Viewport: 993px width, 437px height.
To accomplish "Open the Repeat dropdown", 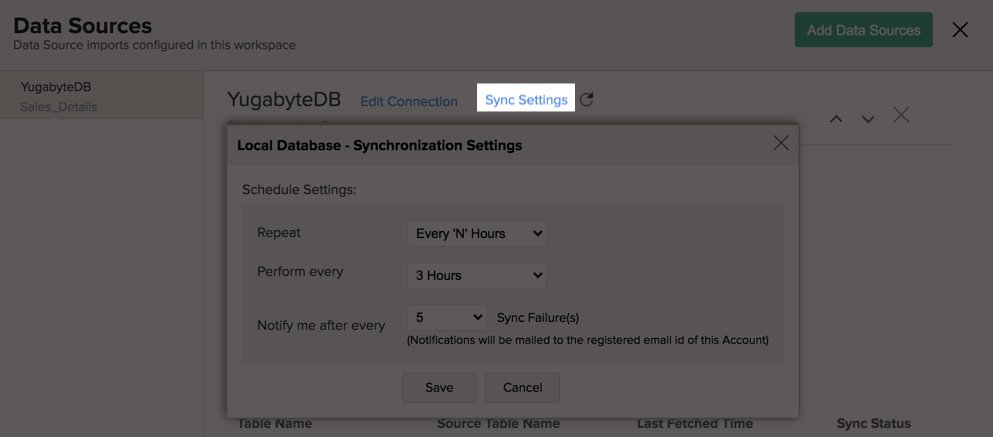I will point(477,234).
